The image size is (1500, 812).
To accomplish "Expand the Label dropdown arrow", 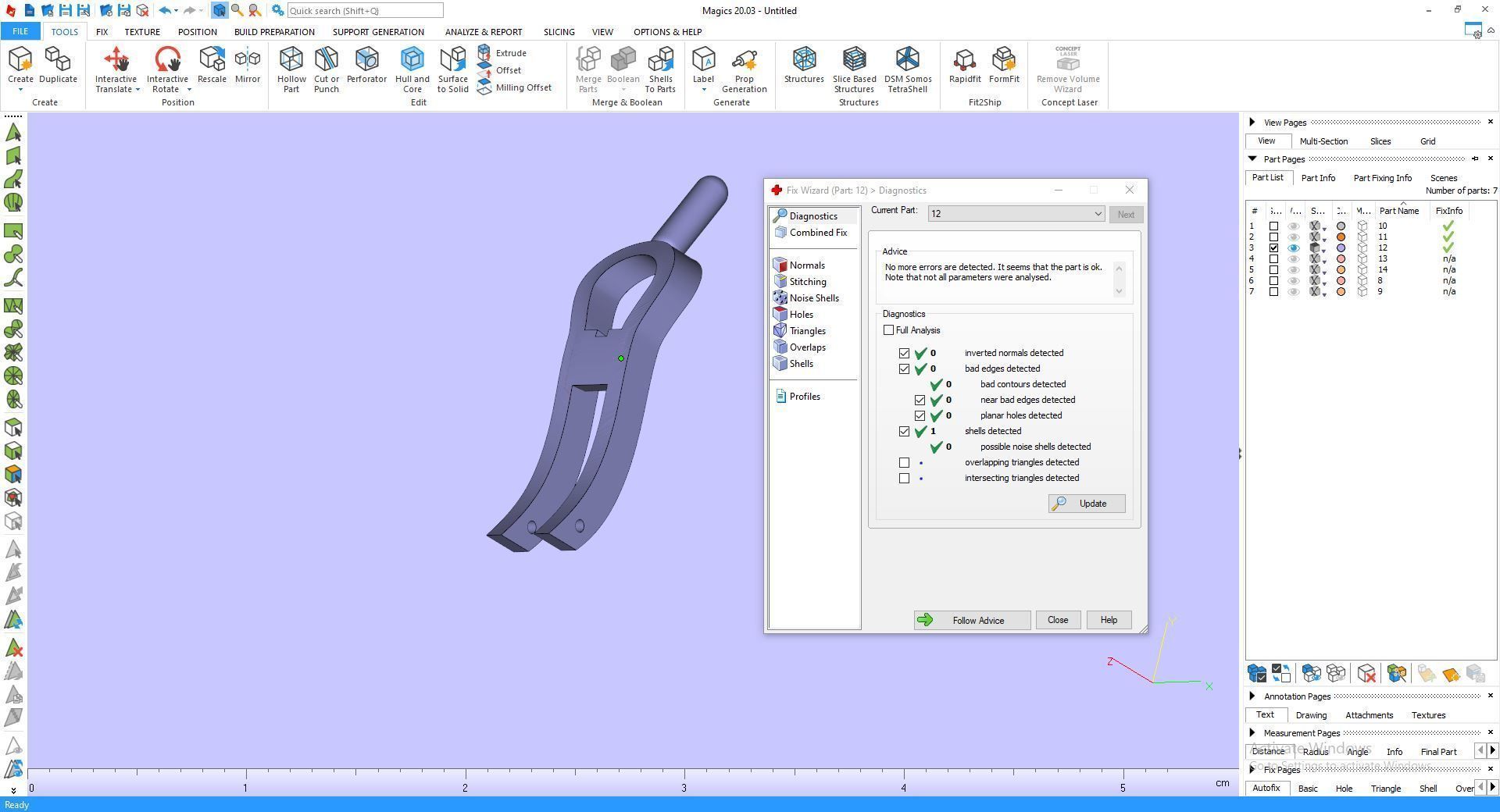I will coord(703,90).
